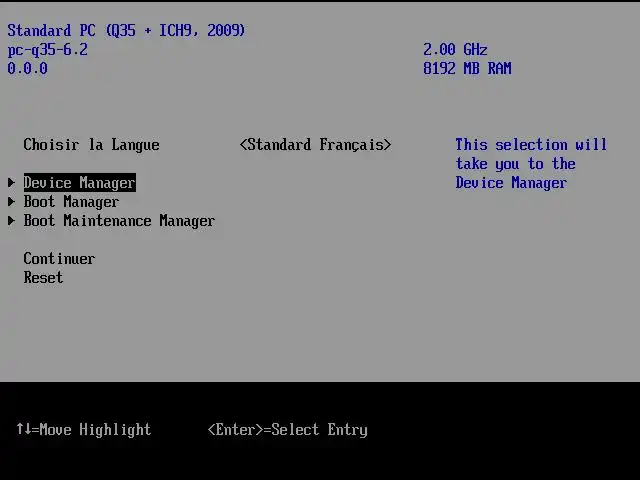The height and width of the screenshot is (480, 640).
Task: Click the Move Highlight key hint
Action: (84, 429)
